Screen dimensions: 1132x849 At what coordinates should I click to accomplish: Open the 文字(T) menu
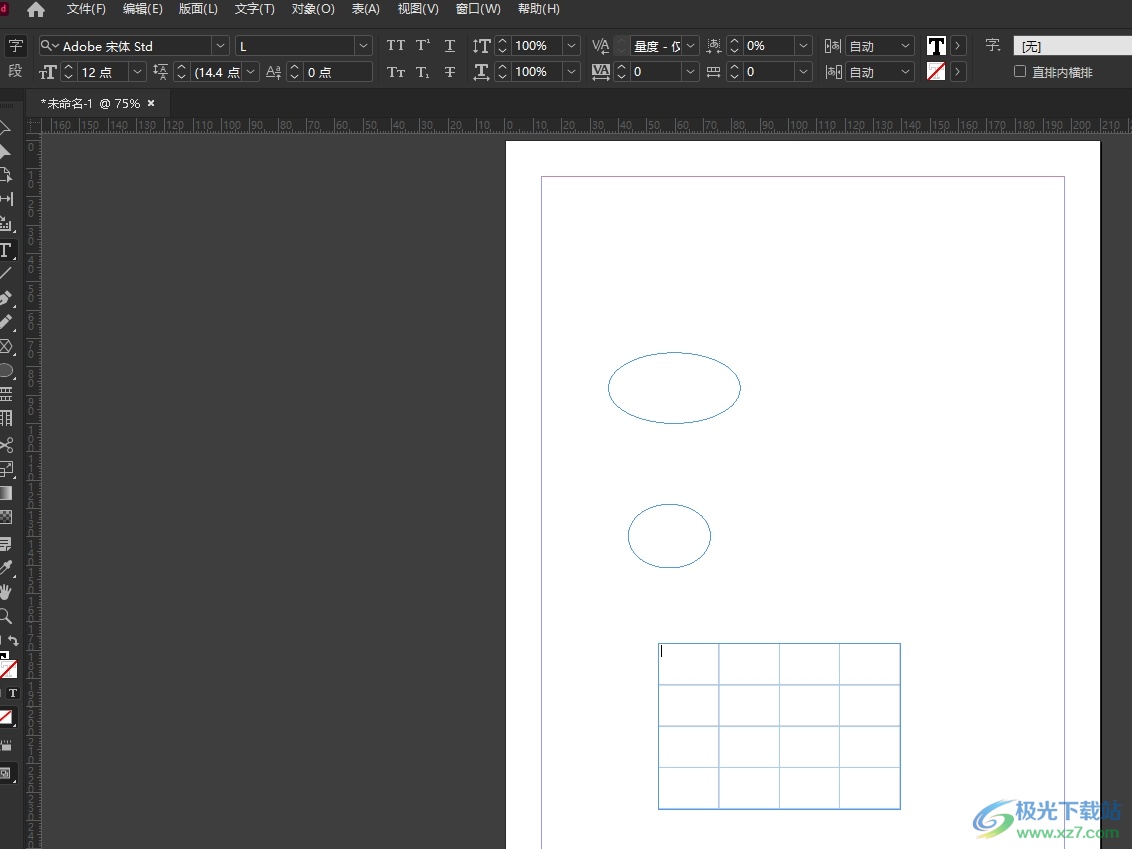tap(254, 9)
